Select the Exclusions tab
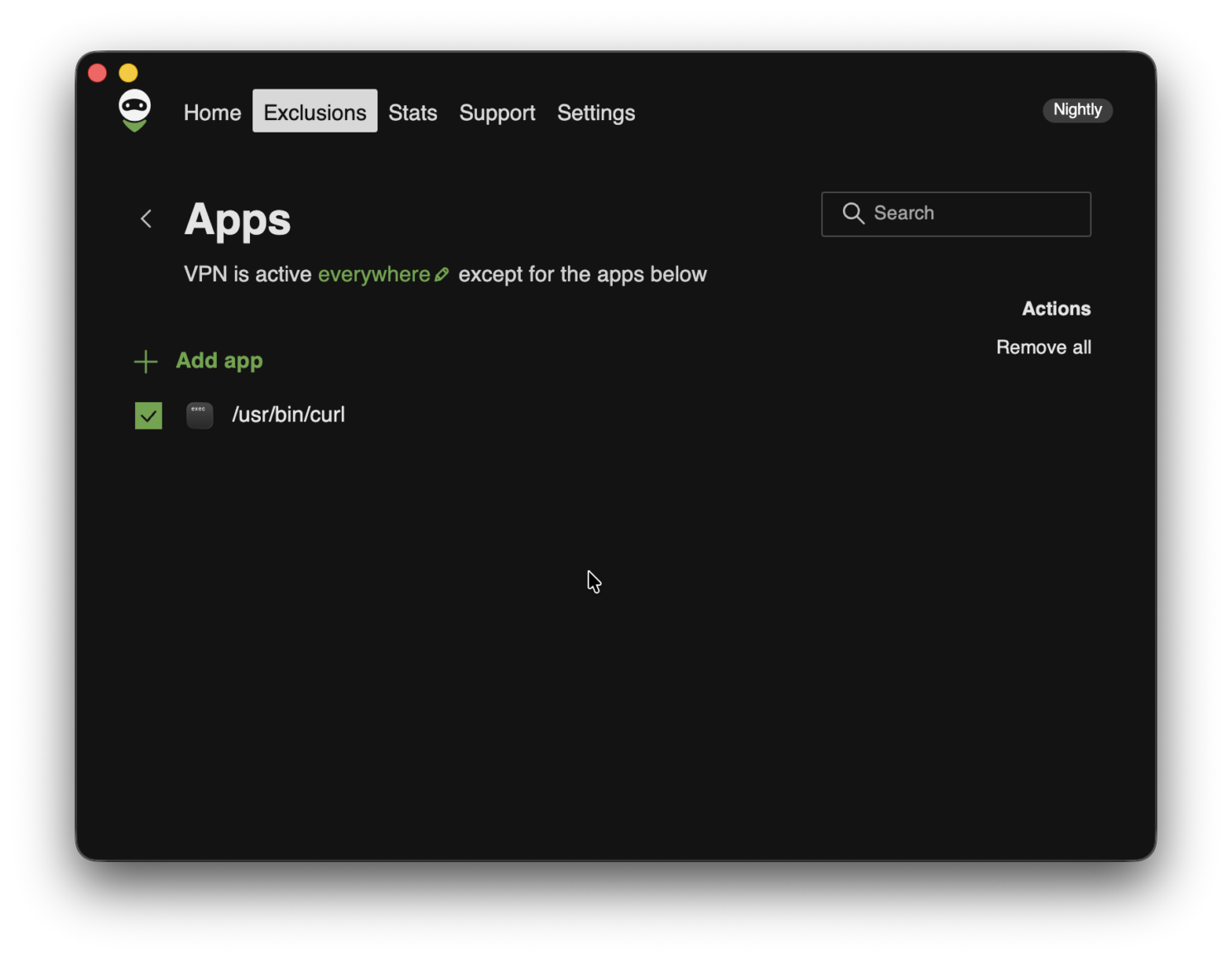The width and height of the screenshot is (1232, 961). click(x=315, y=111)
